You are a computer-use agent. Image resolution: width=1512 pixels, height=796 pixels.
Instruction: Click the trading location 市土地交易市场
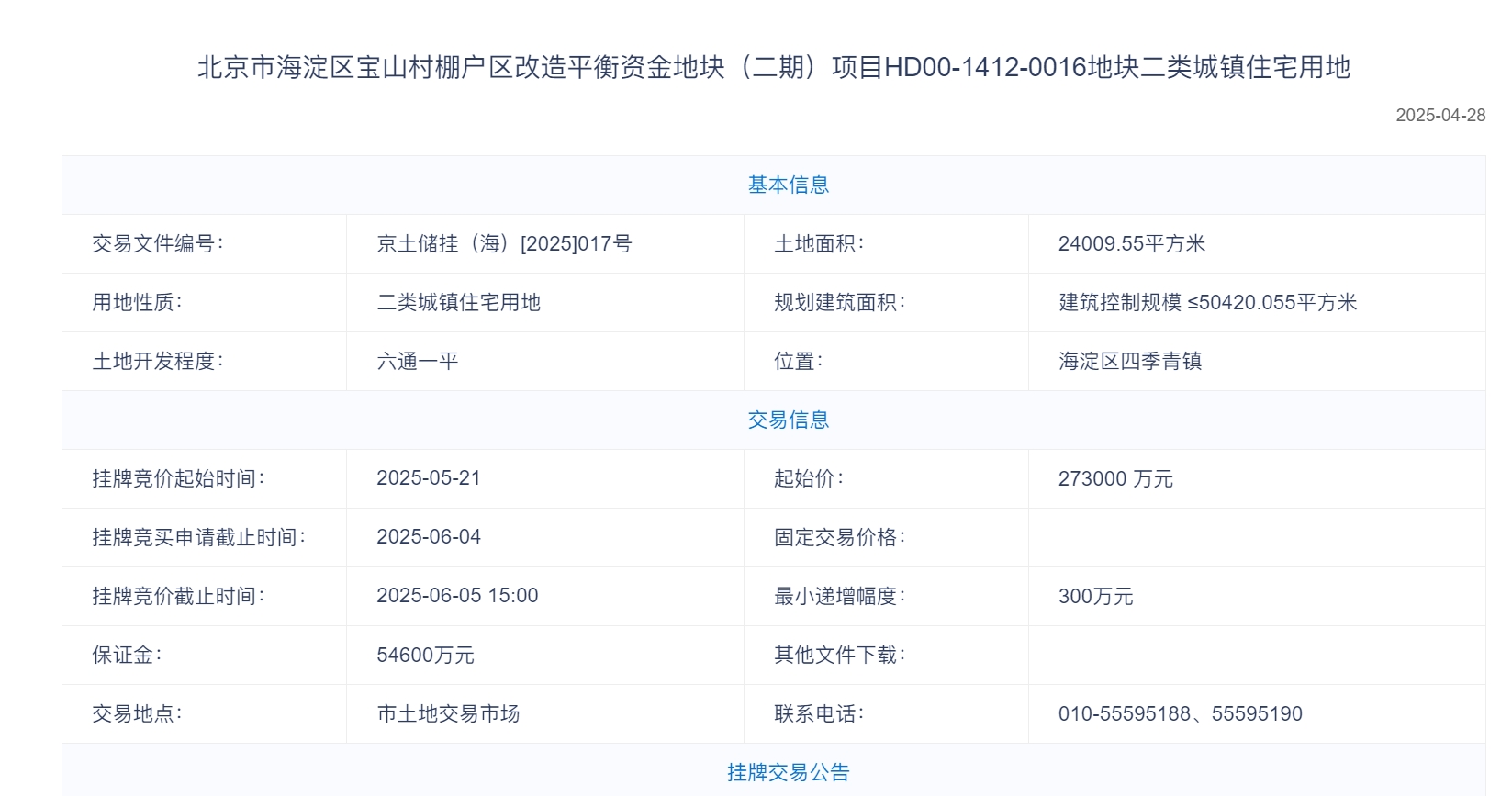pos(448,713)
